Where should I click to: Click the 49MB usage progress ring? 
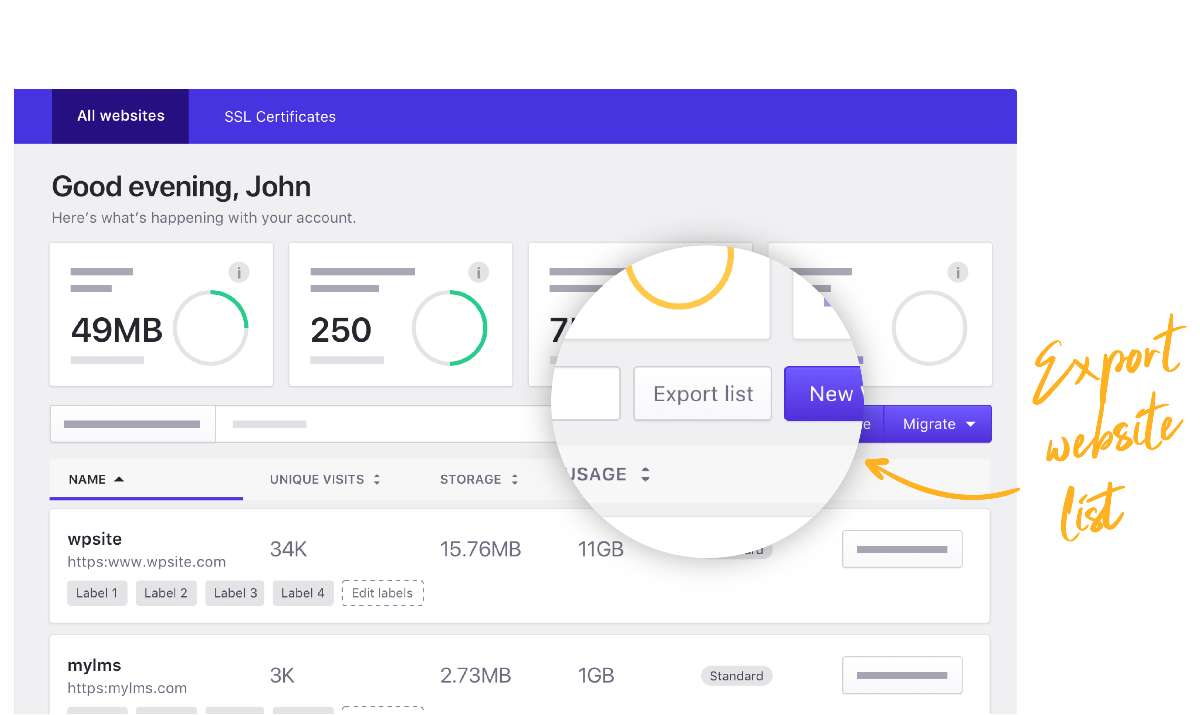click(x=211, y=328)
